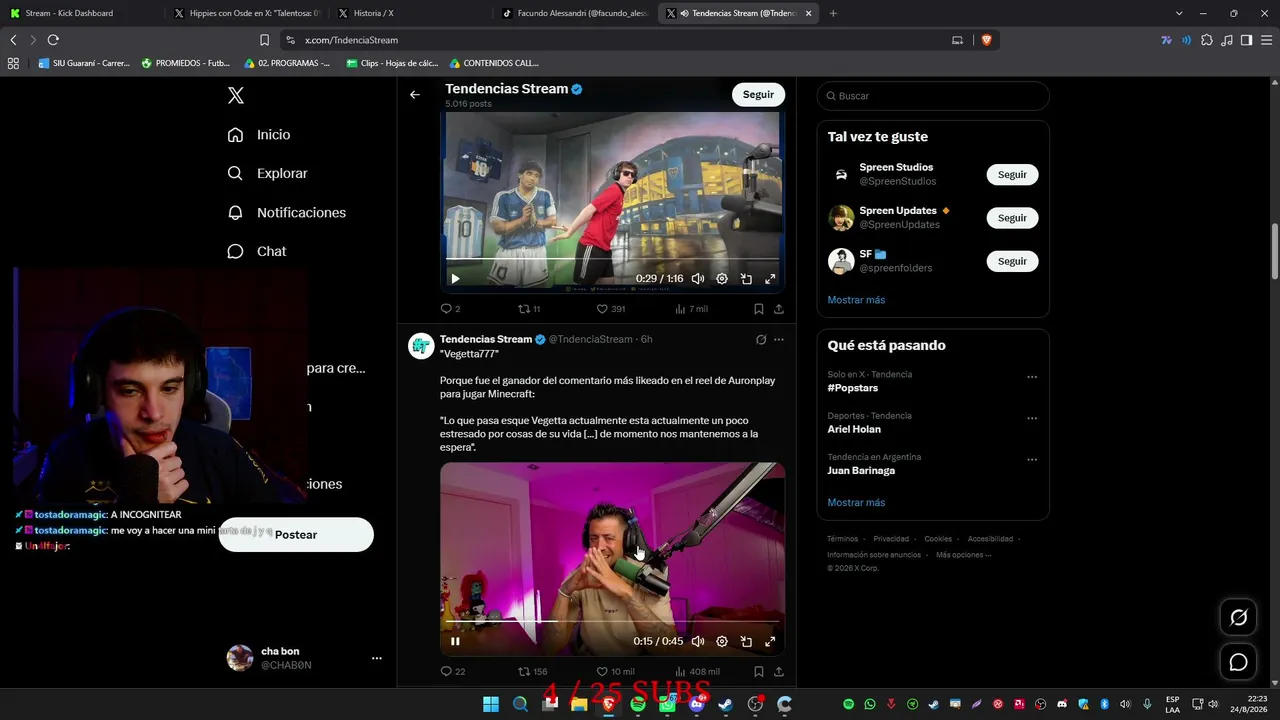Open the floating chat messages button
Viewport: 1280px width, 720px height.
tap(1238, 662)
